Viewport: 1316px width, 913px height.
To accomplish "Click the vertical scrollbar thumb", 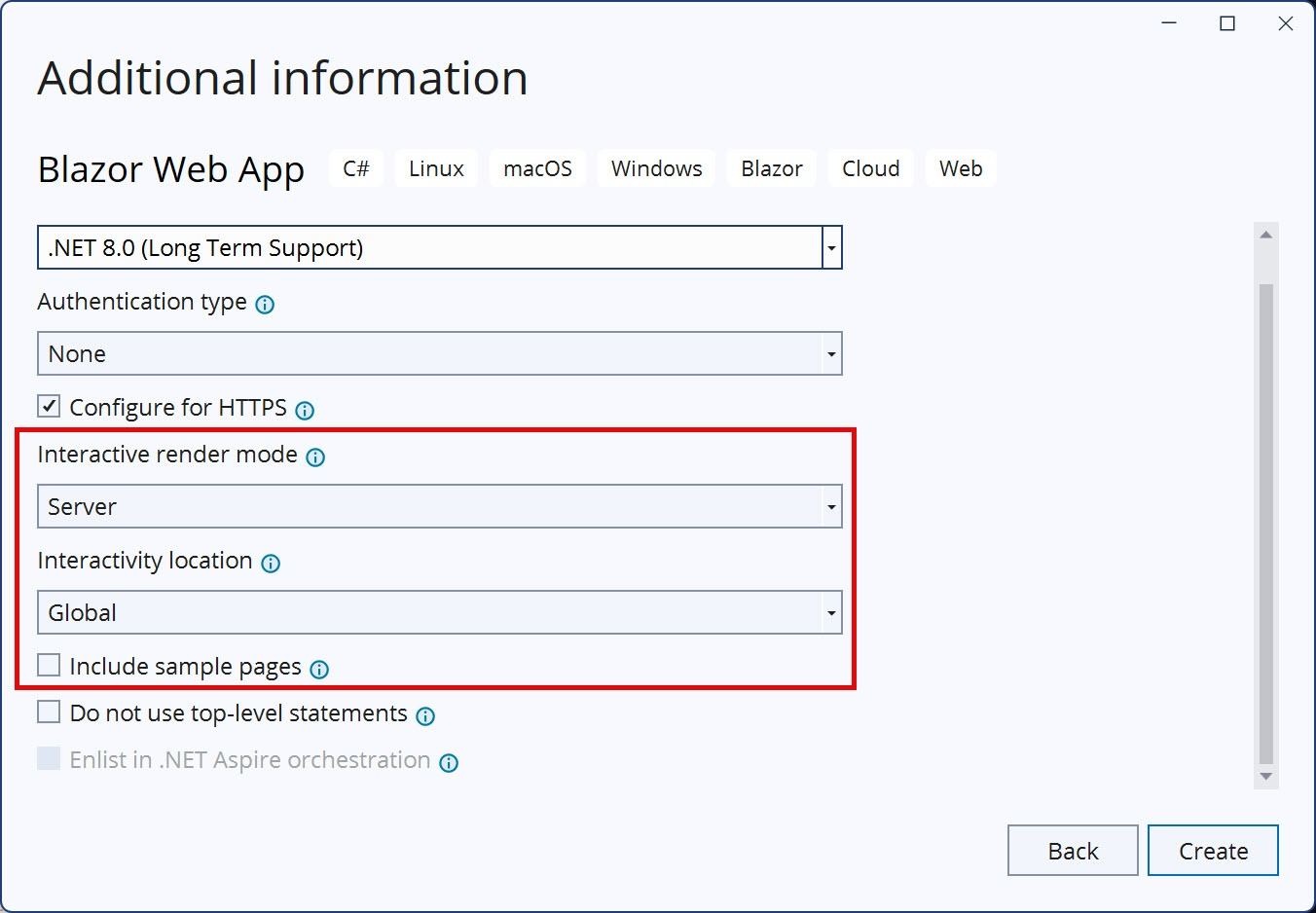I will [1266, 524].
